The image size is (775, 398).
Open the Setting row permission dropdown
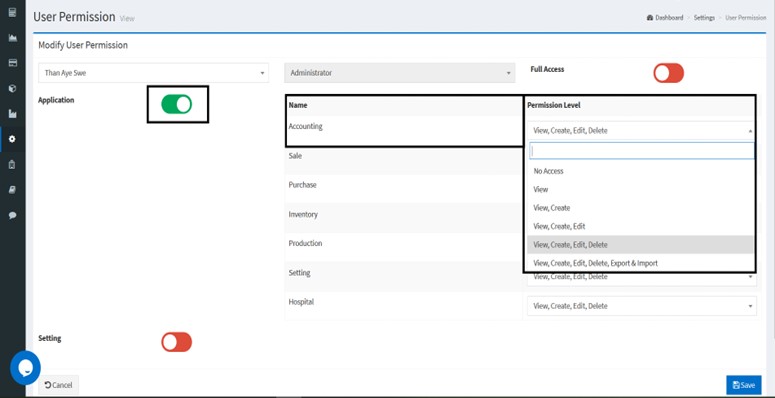pyautogui.click(x=642, y=278)
